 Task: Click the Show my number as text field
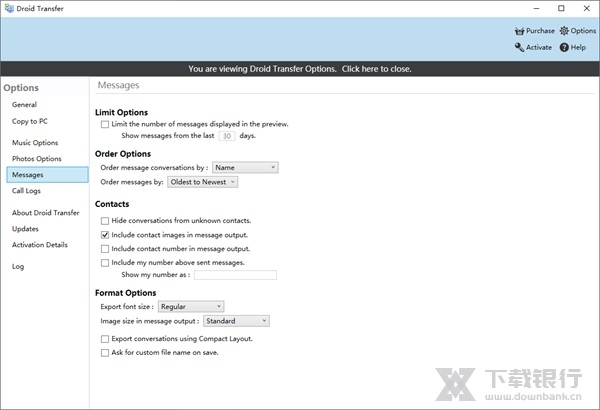point(235,275)
